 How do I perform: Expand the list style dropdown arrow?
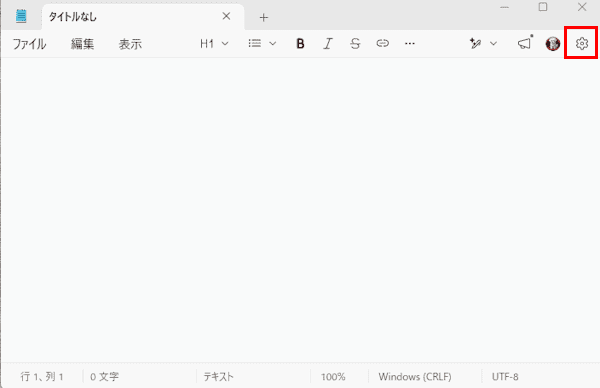272,44
